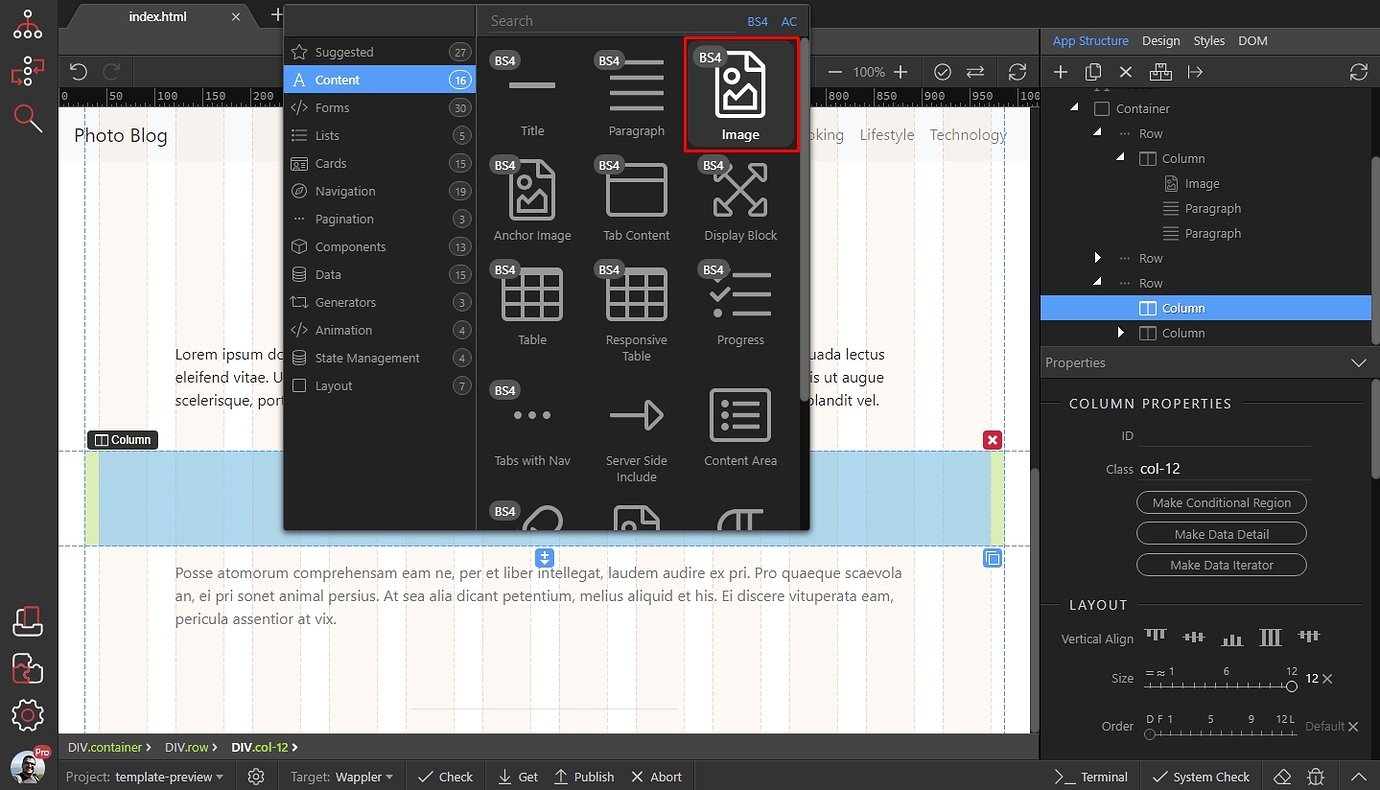This screenshot has width=1380, height=790.
Task: Refresh the App Structure tree
Action: coord(1358,71)
